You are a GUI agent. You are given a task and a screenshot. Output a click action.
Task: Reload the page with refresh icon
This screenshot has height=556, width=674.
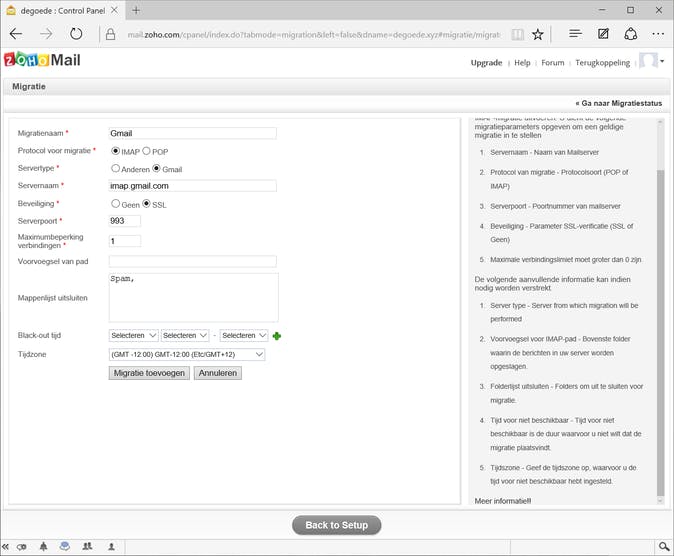[76, 34]
